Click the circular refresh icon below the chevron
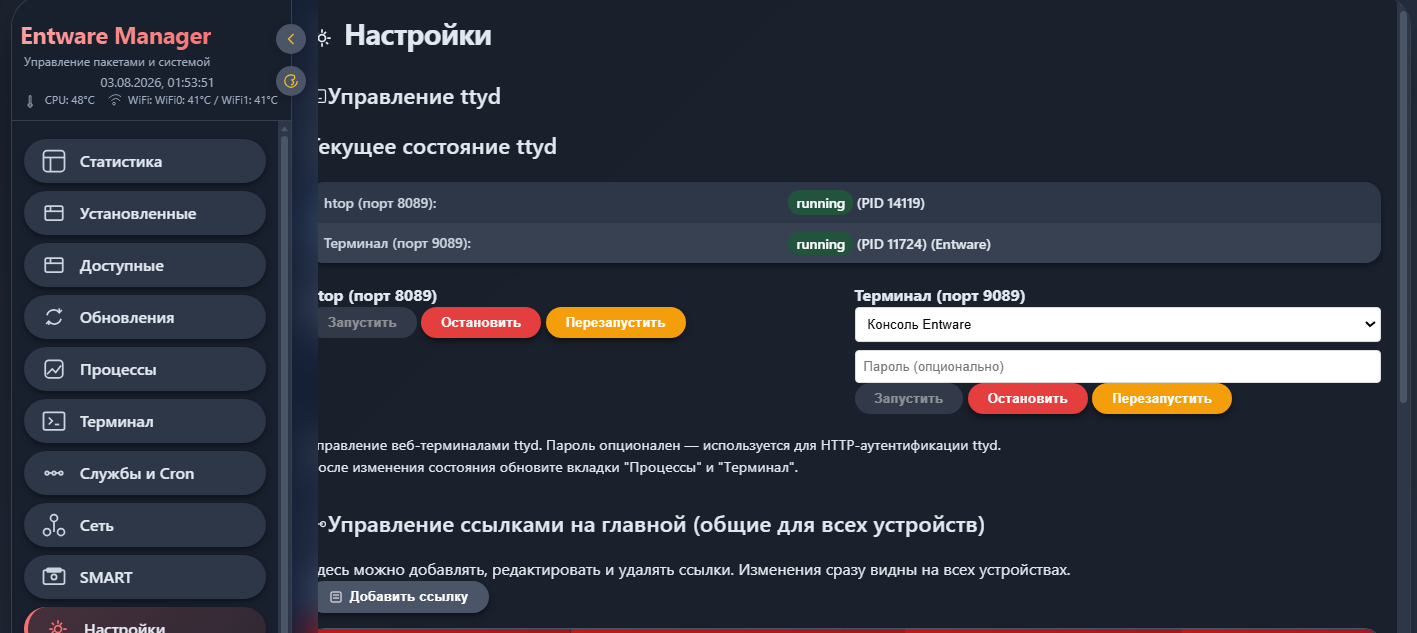 291,81
